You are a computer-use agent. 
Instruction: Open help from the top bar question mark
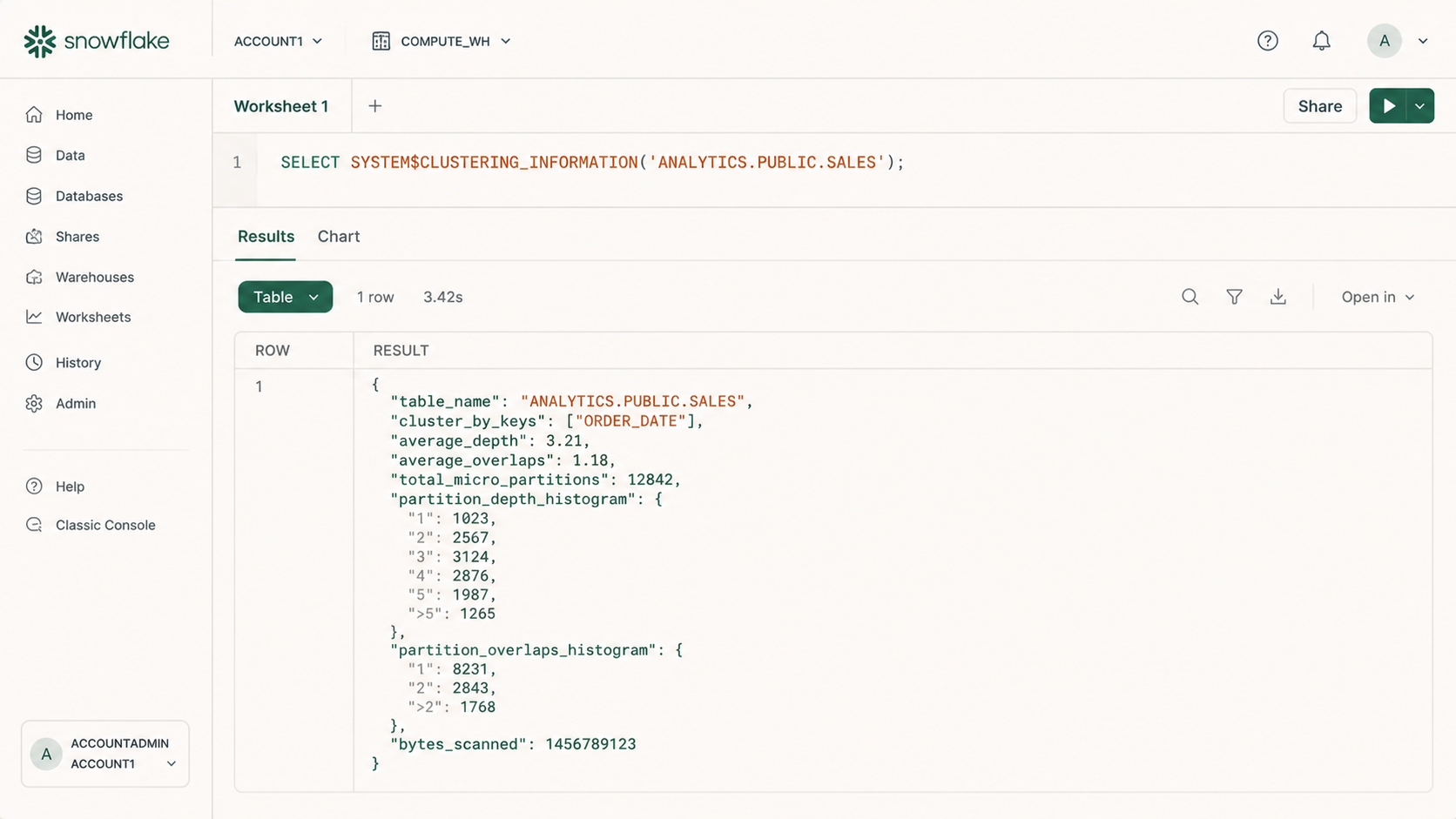1268,41
